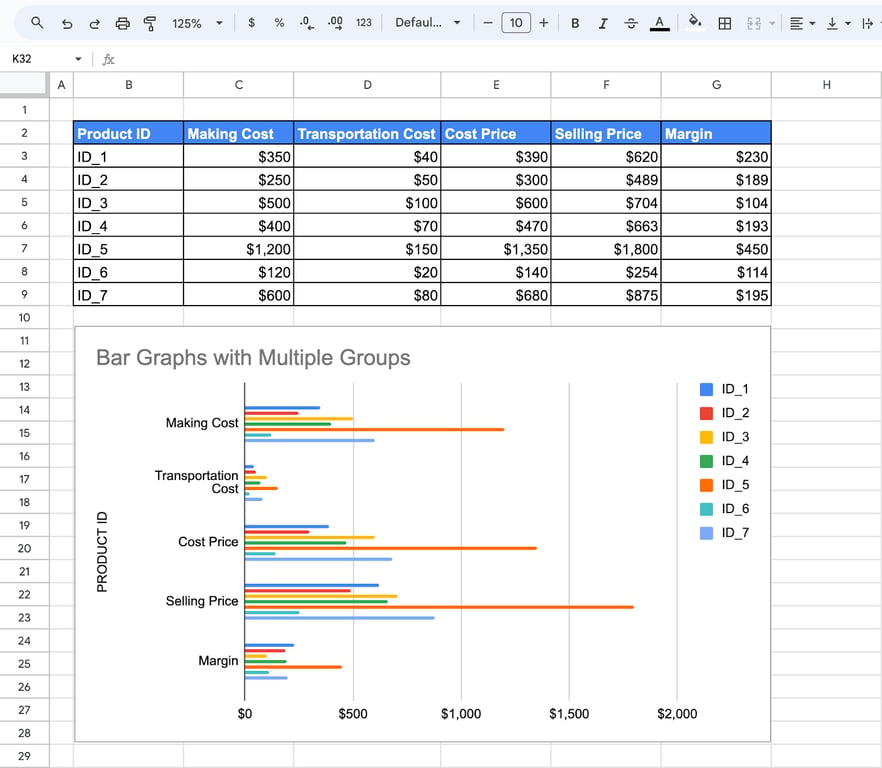
Task: Click the font size field showing 10
Action: click(516, 23)
